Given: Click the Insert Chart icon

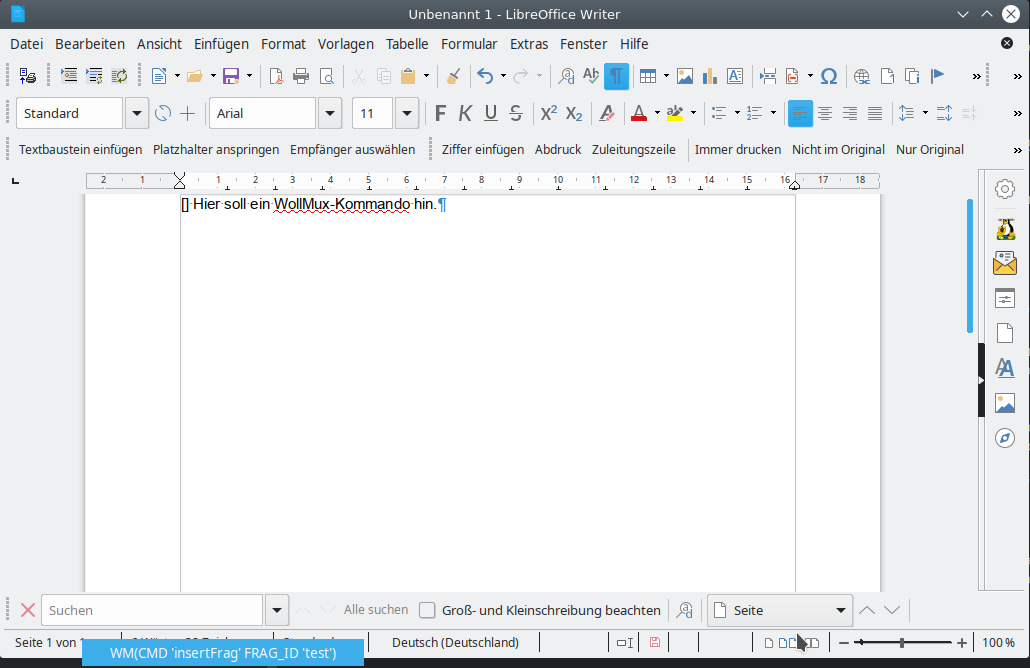Looking at the screenshot, I should point(710,76).
